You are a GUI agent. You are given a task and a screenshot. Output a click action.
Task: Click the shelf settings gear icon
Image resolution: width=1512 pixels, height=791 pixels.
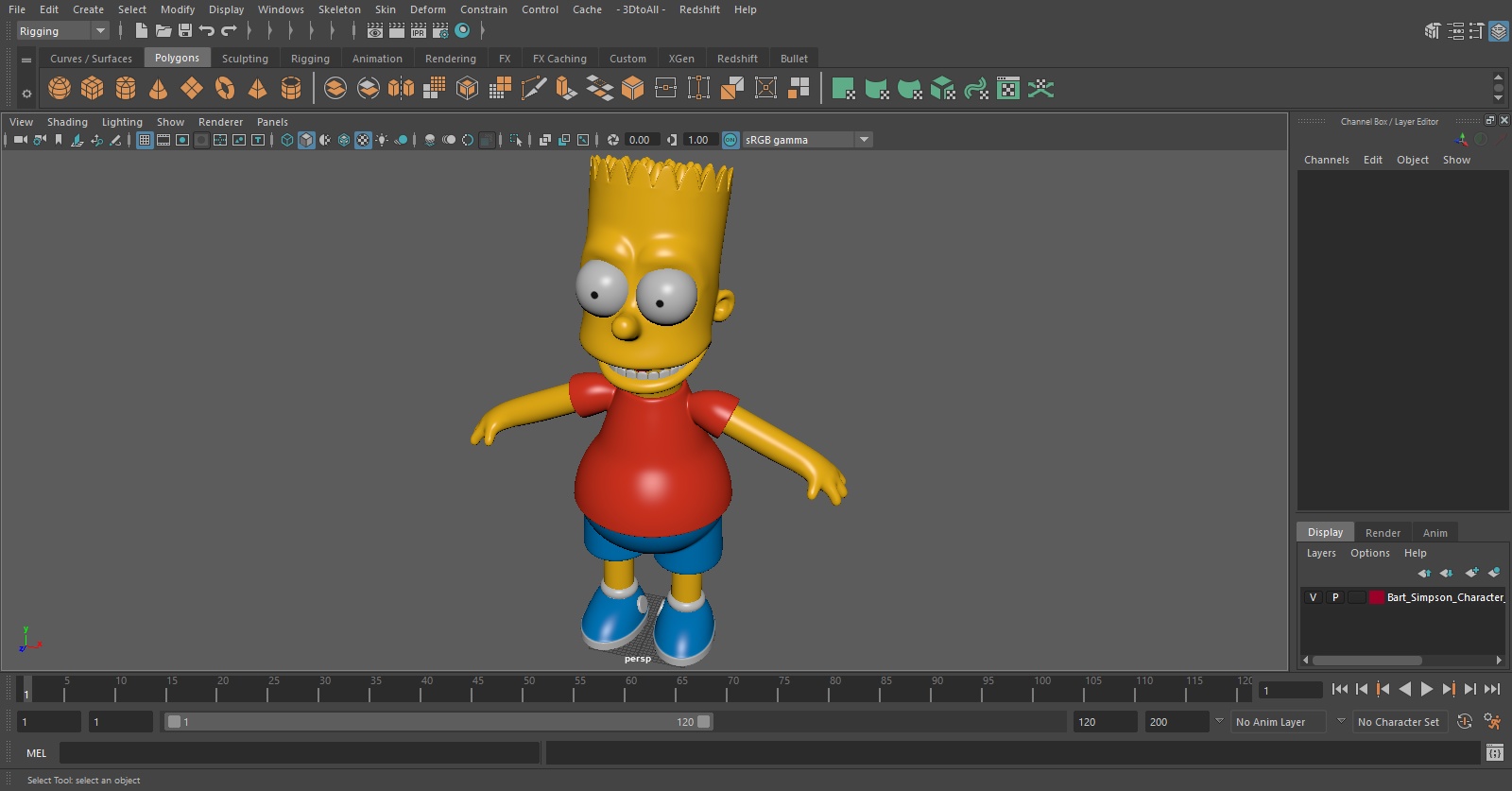[x=26, y=94]
